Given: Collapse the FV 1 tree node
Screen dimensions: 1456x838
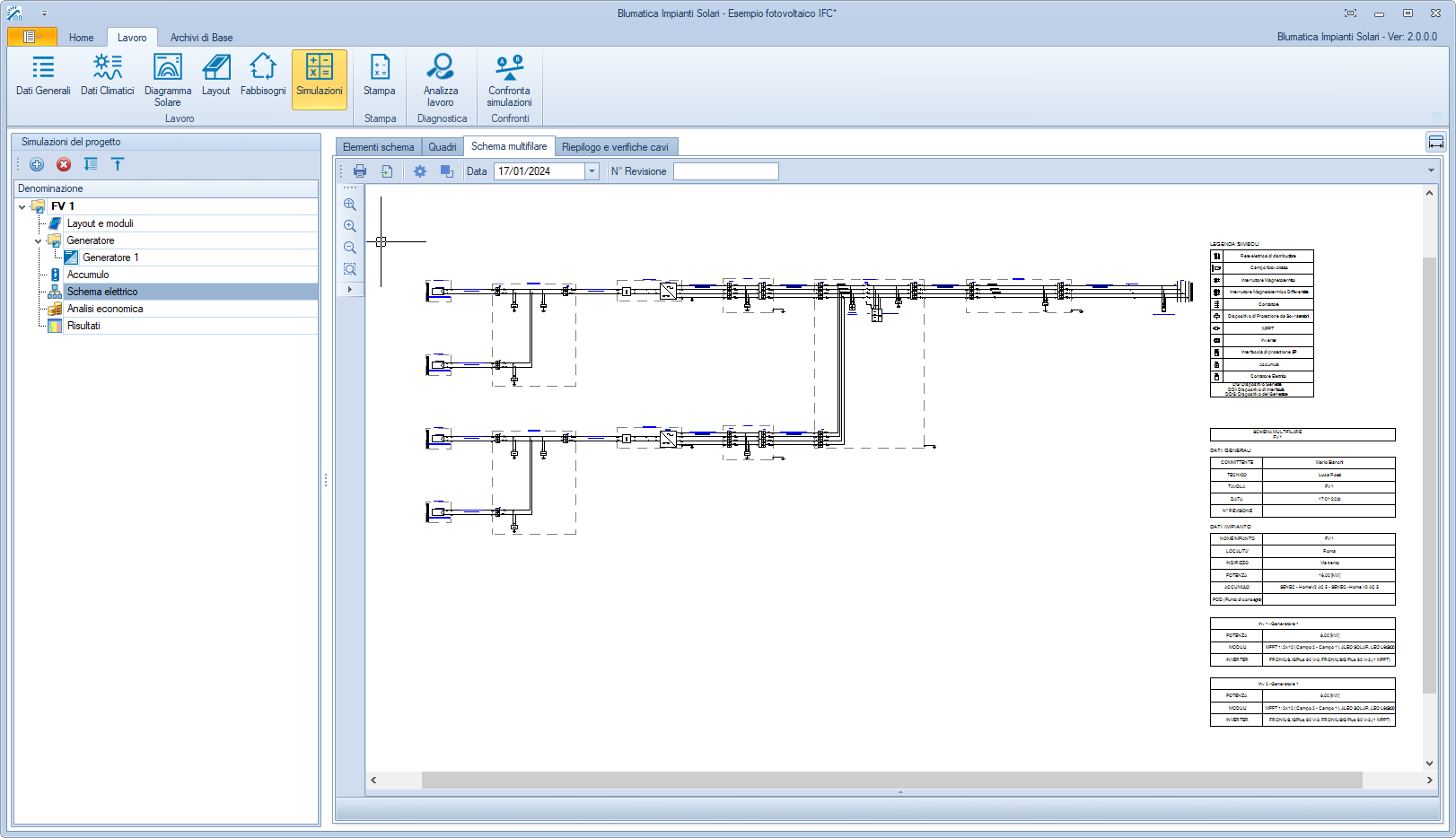Looking at the screenshot, I should (x=22, y=206).
